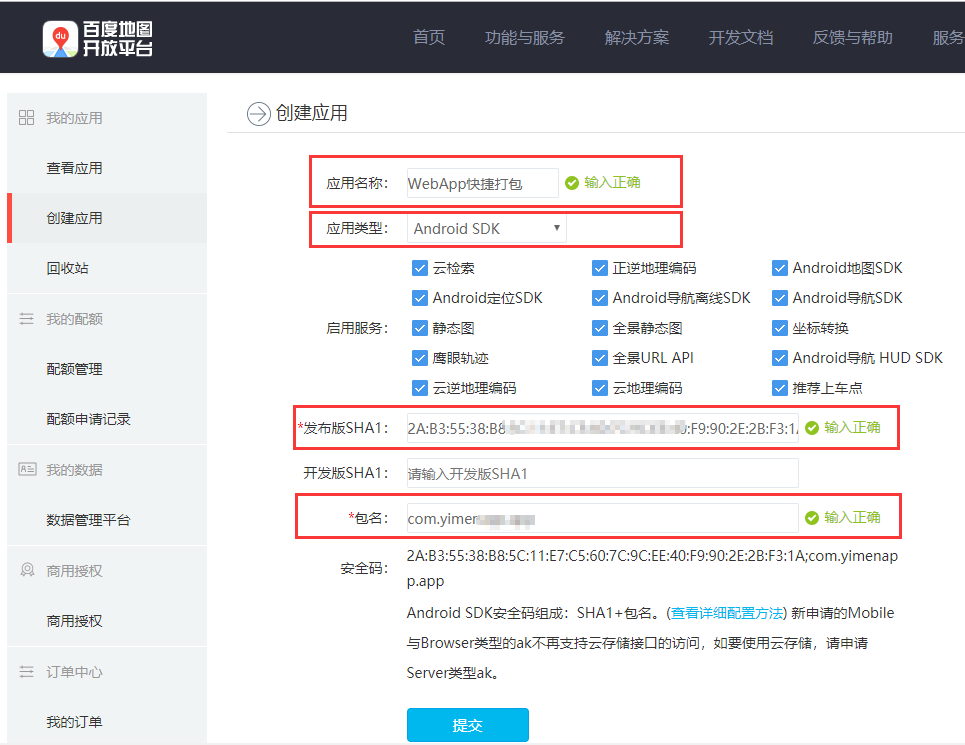Uncheck the 鹰眼轨迹 service
Screen dimensions: 965x745
420,358
